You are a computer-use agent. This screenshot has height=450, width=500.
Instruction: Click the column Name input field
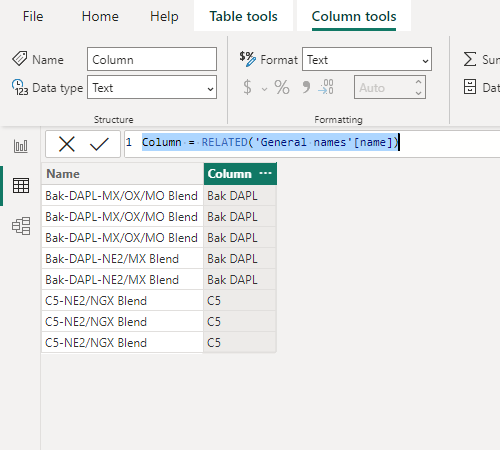pos(152,59)
